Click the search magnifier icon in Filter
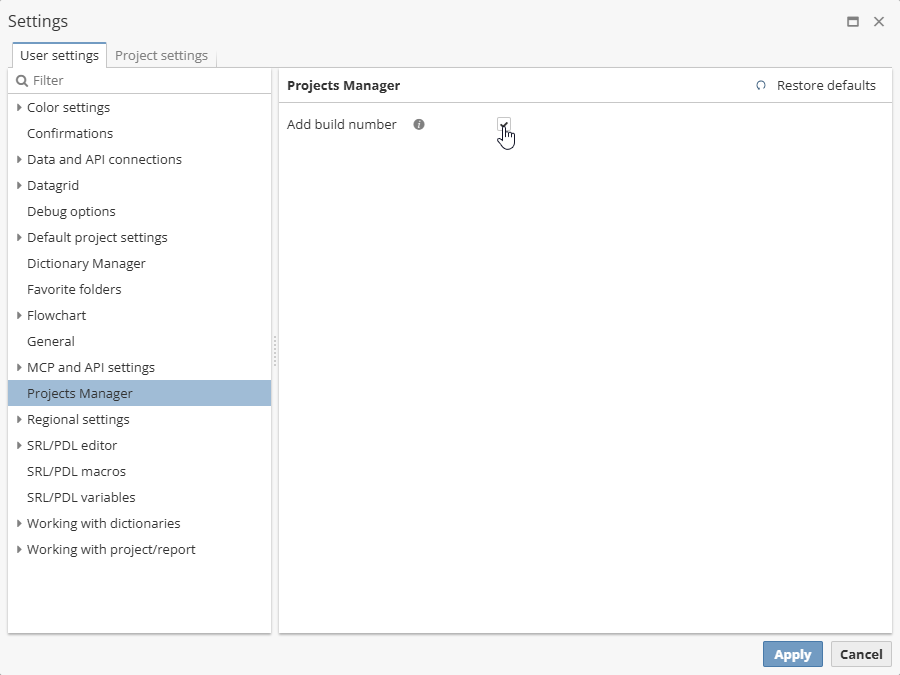Viewport: 900px width, 675px height. point(22,81)
